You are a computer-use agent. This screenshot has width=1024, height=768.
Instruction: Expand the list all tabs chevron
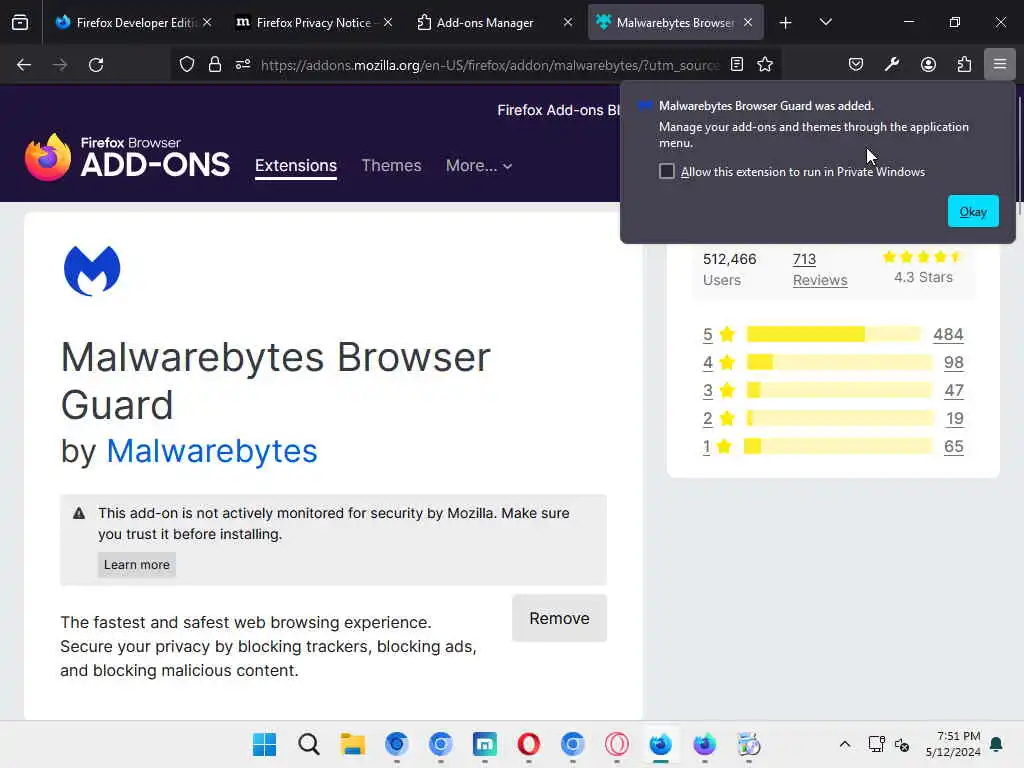pos(825,22)
